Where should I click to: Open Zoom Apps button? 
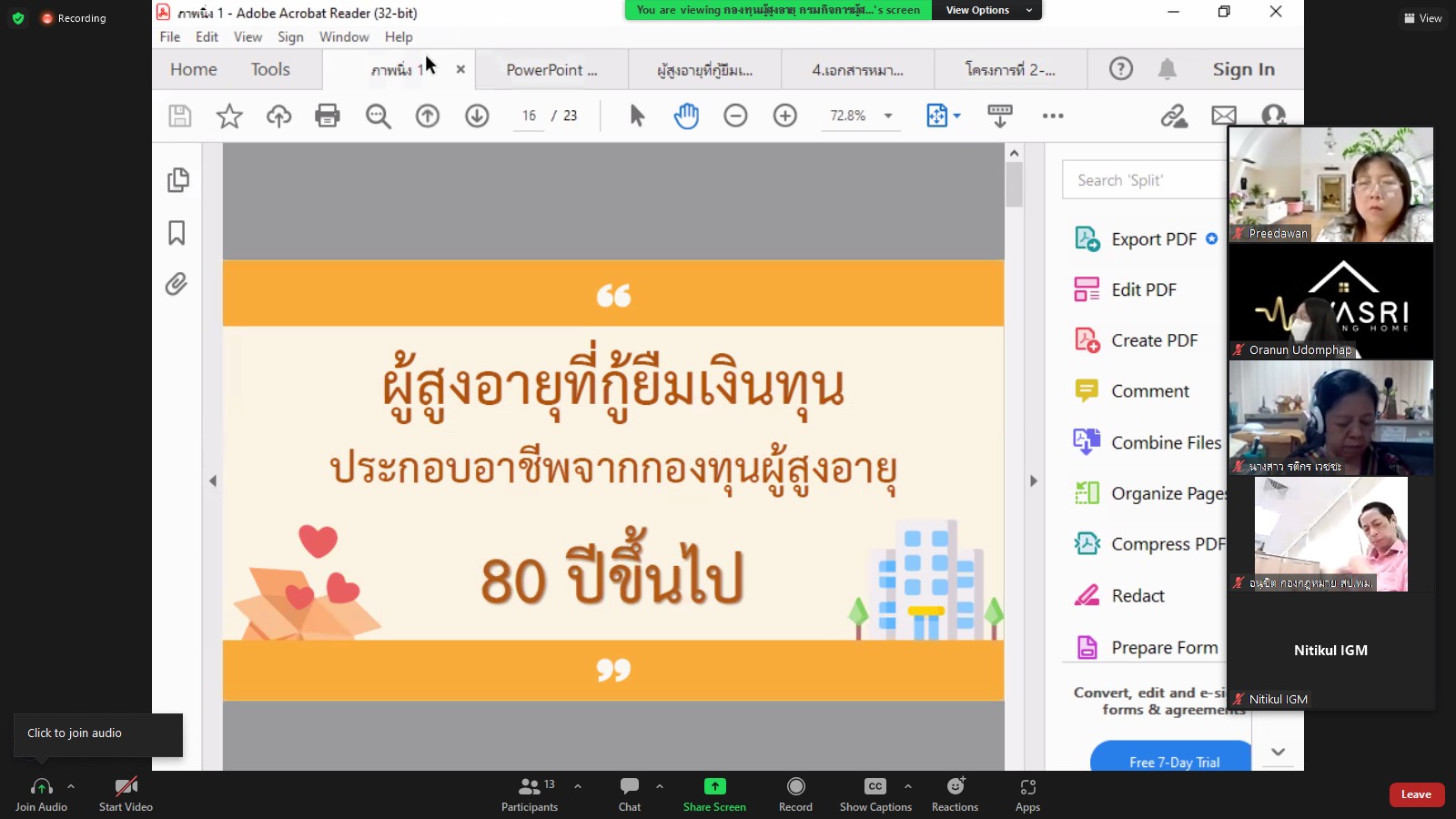pyautogui.click(x=1027, y=794)
